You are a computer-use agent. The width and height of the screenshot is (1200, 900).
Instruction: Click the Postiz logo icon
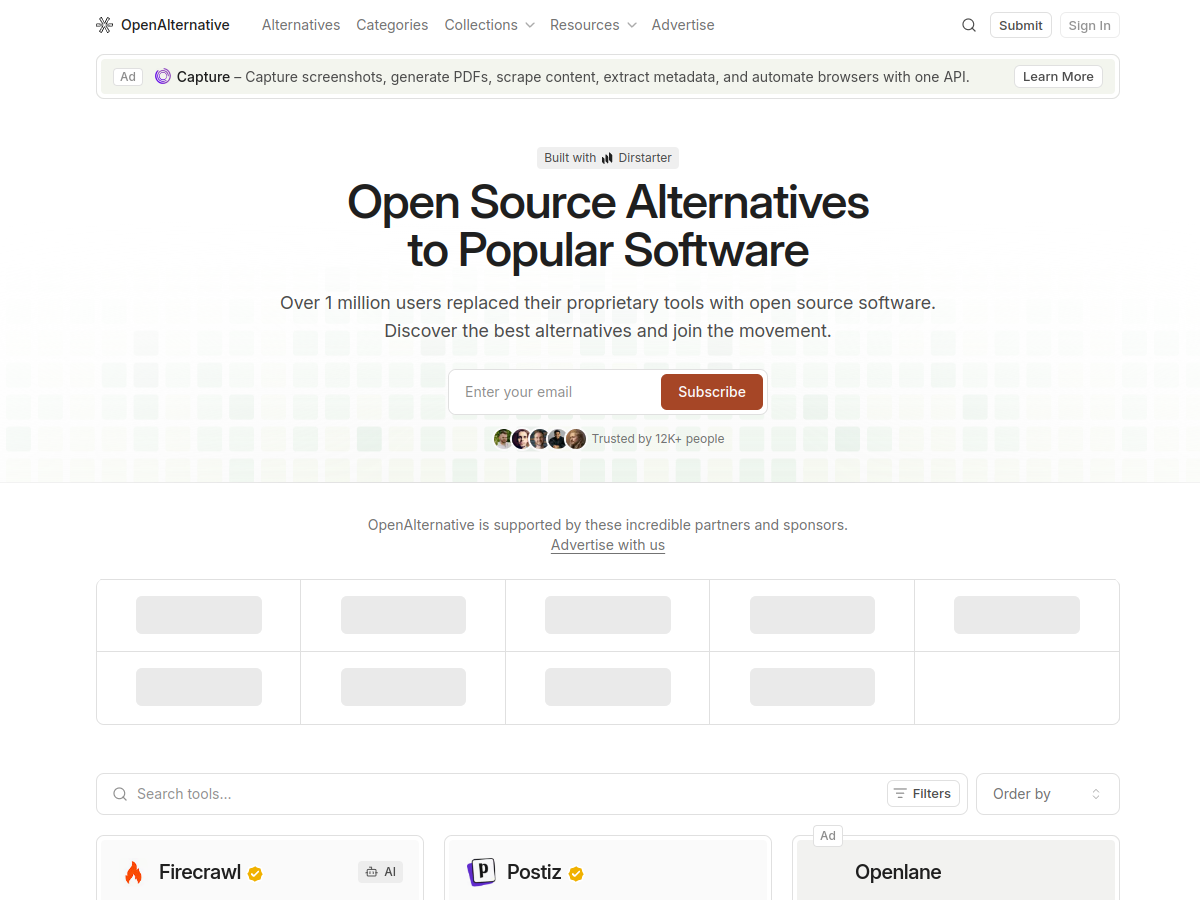482,872
